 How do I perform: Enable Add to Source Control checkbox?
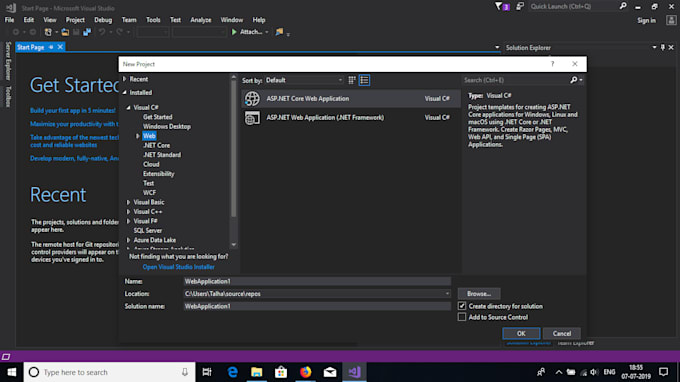(462, 317)
